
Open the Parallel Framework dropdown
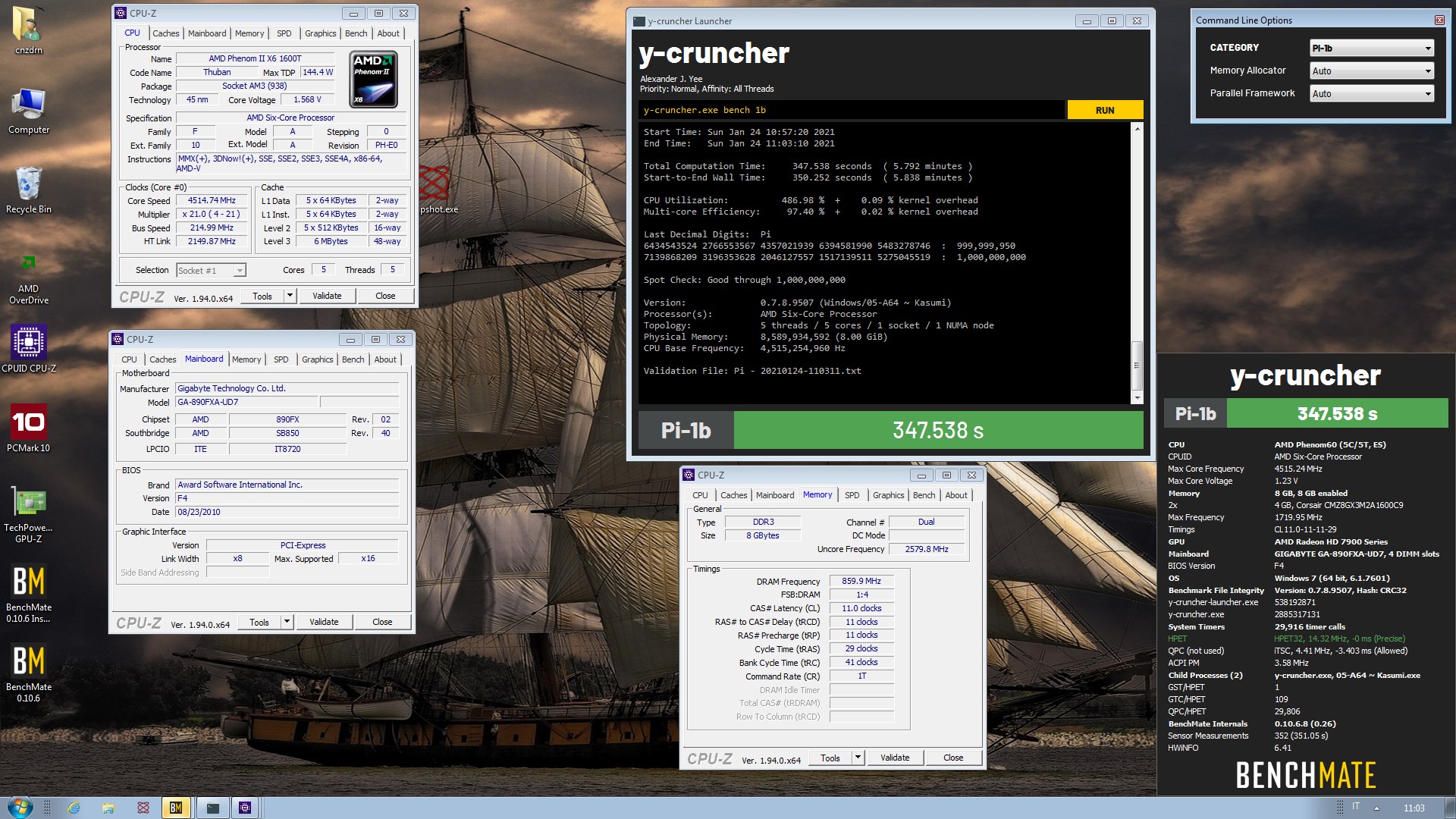coord(1372,93)
